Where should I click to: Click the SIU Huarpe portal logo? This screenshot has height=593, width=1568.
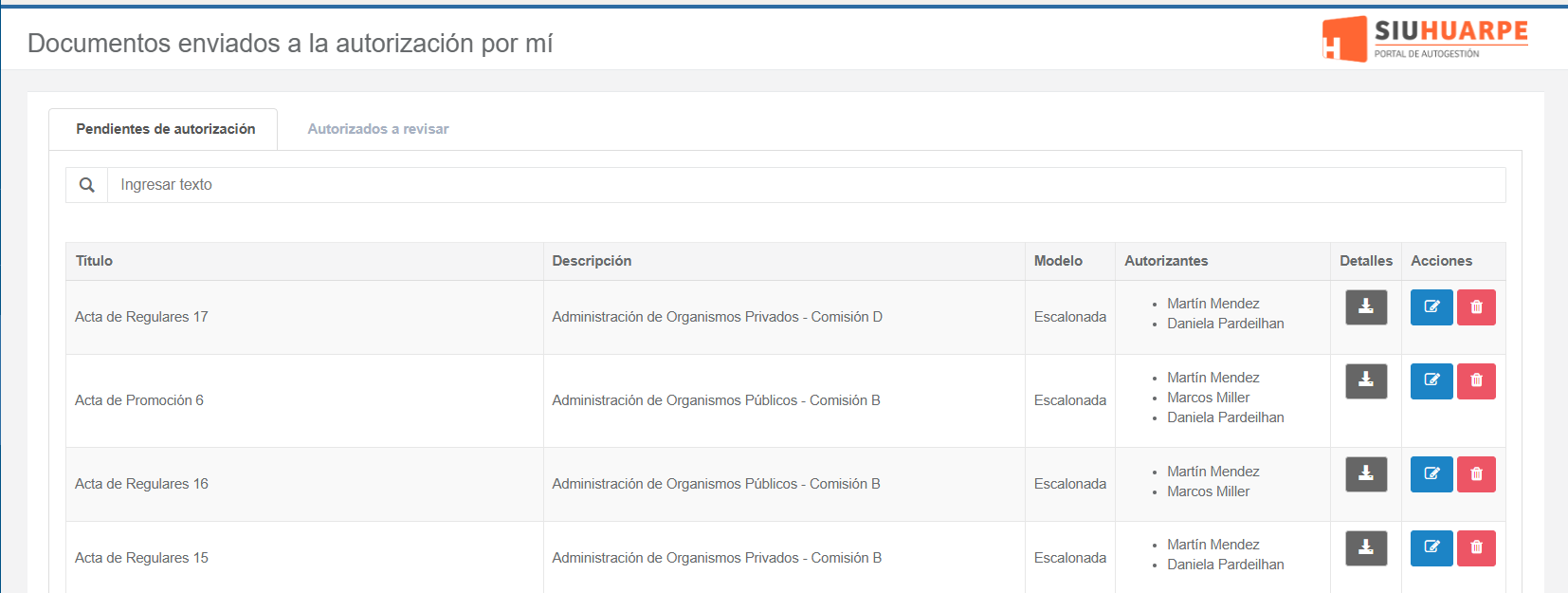1425,39
